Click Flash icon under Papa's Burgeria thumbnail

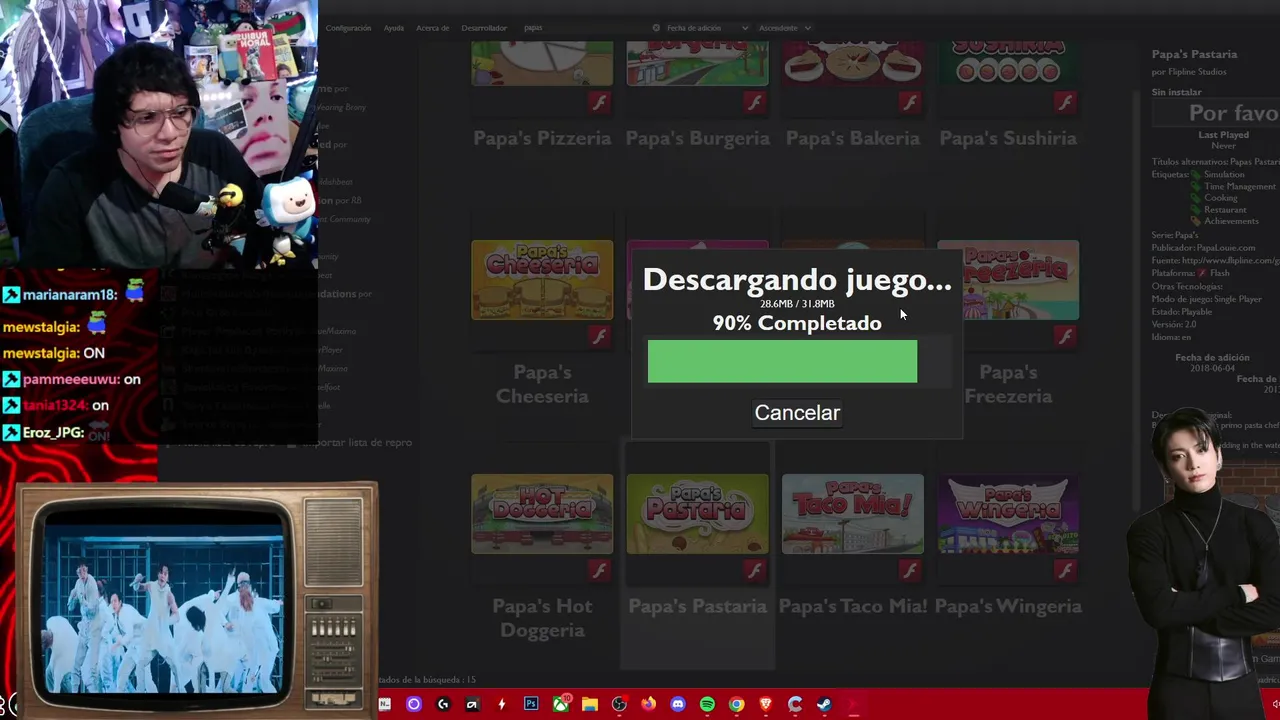[755, 102]
